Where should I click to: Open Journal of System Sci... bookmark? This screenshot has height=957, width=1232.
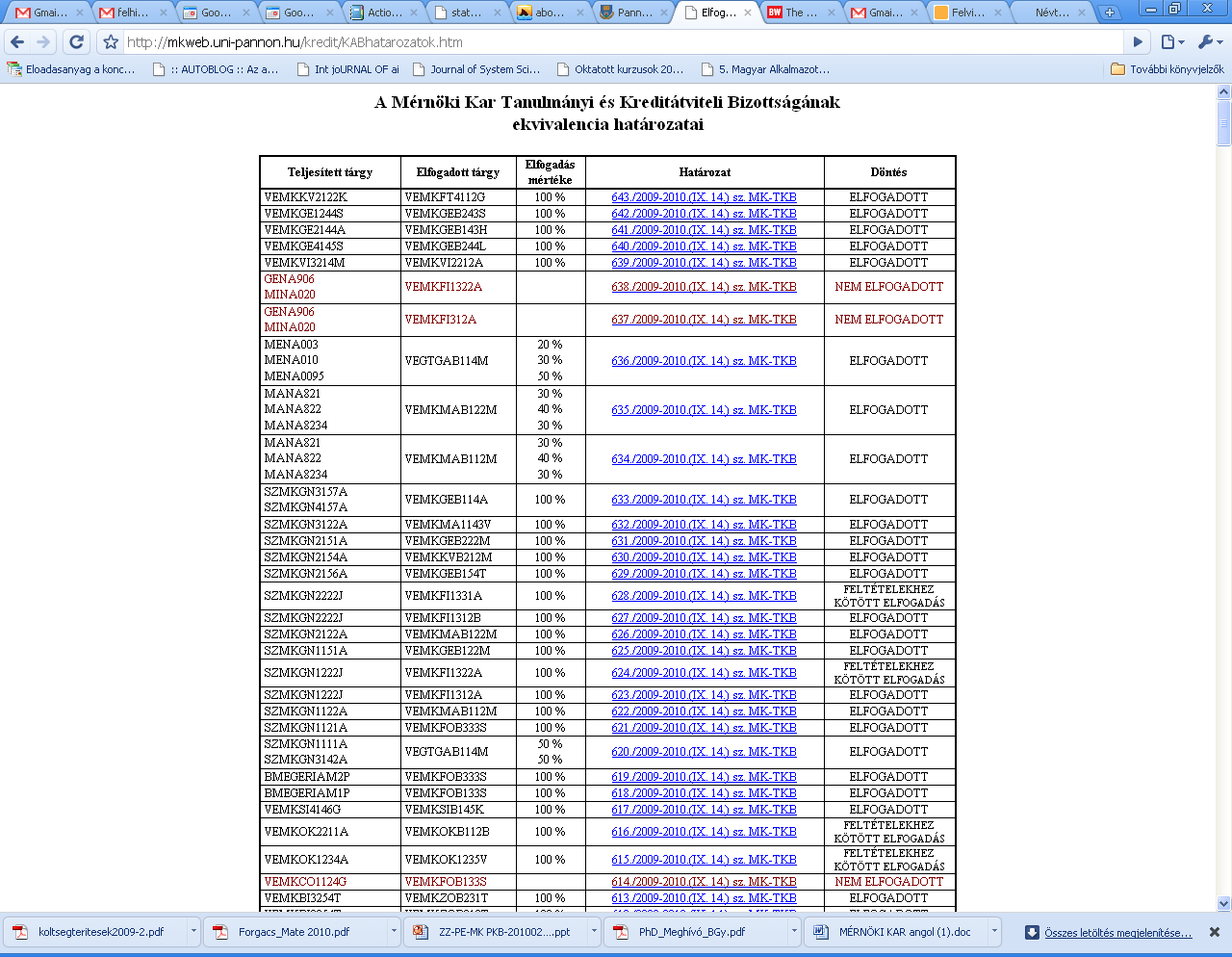coord(475,69)
